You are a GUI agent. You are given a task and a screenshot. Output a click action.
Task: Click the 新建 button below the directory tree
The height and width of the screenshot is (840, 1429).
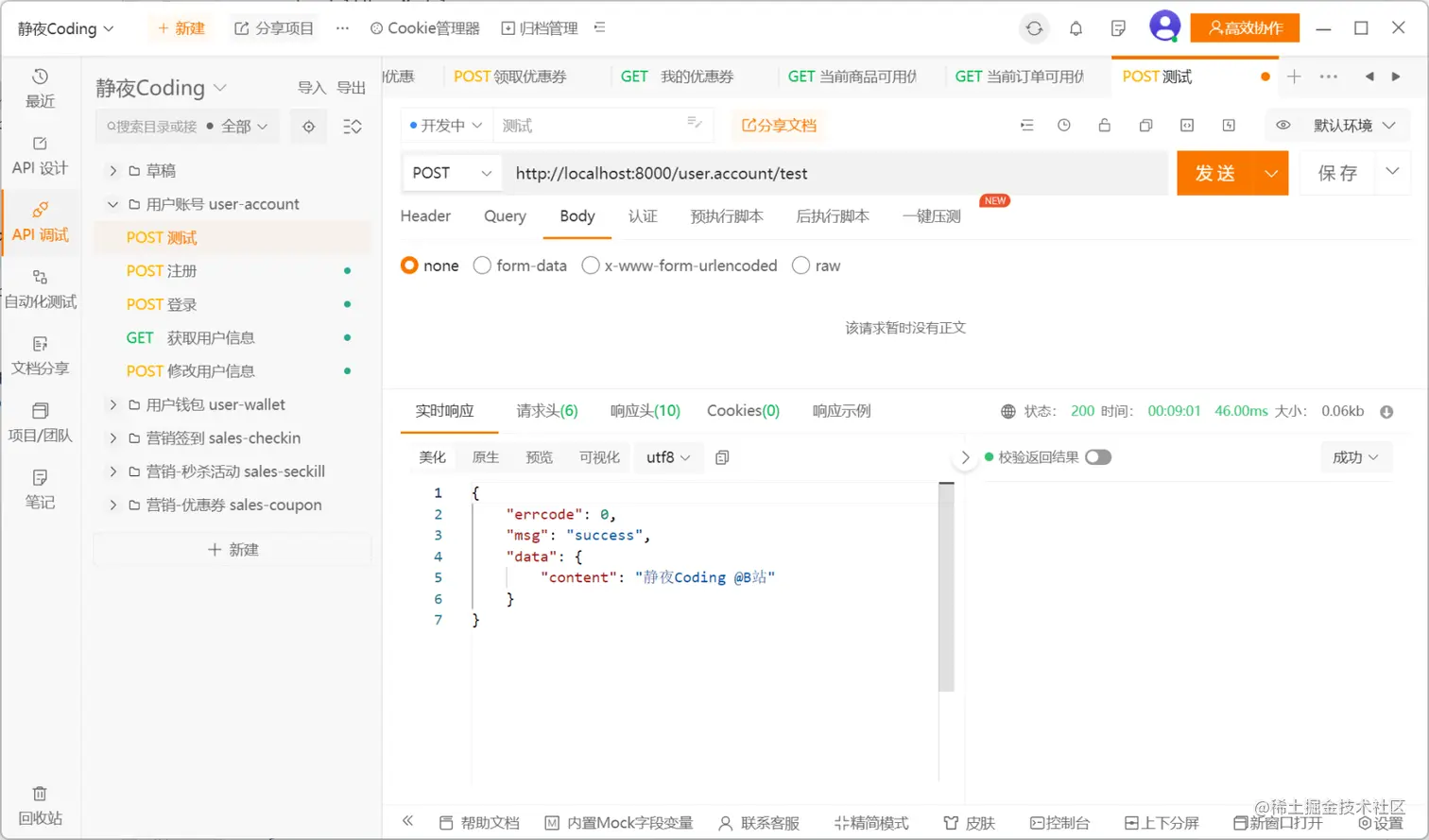pyautogui.click(x=232, y=550)
